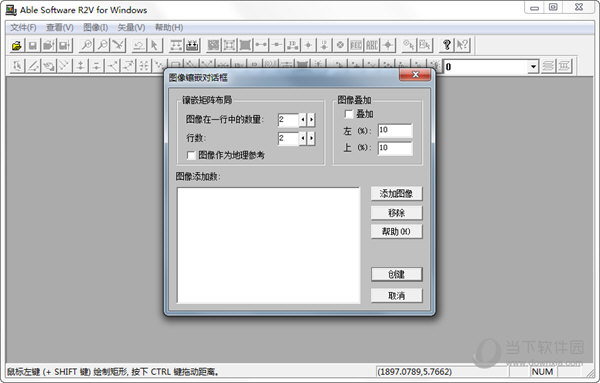The height and width of the screenshot is (383, 600).
Task: Click the 添加图像 button
Action: pos(396,194)
